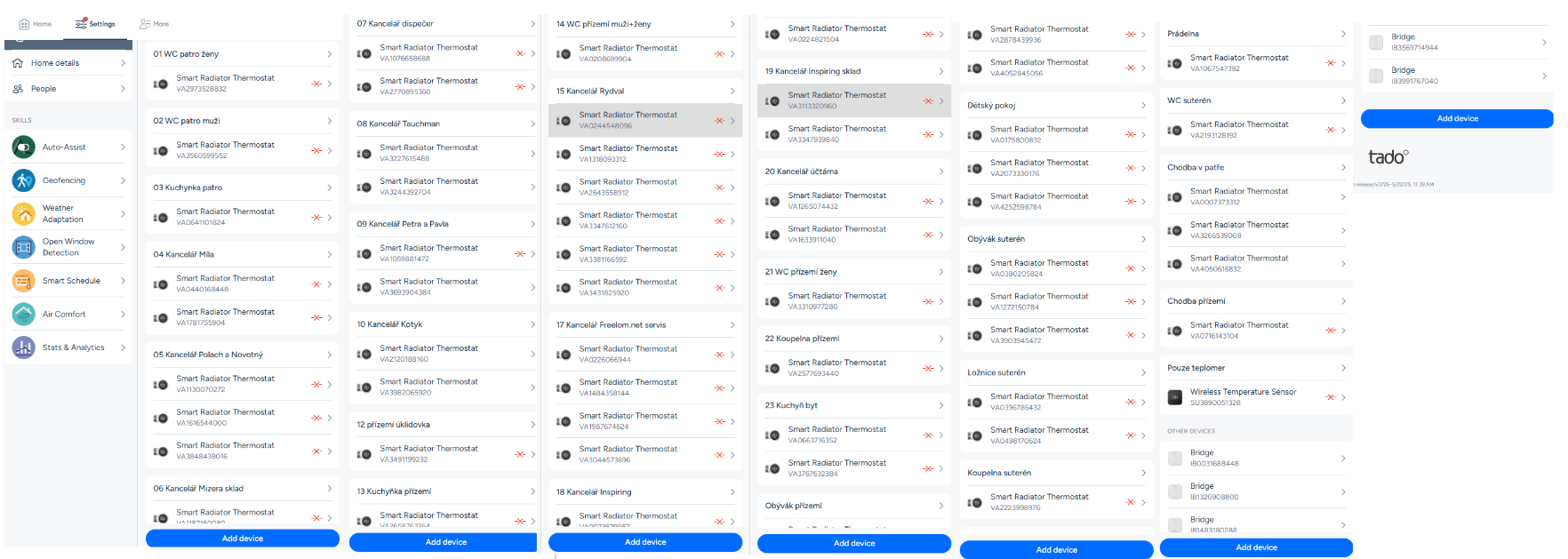Expand room 02 WC patro muži
Viewport: 1568px width, 559px height.
pyautogui.click(x=243, y=121)
